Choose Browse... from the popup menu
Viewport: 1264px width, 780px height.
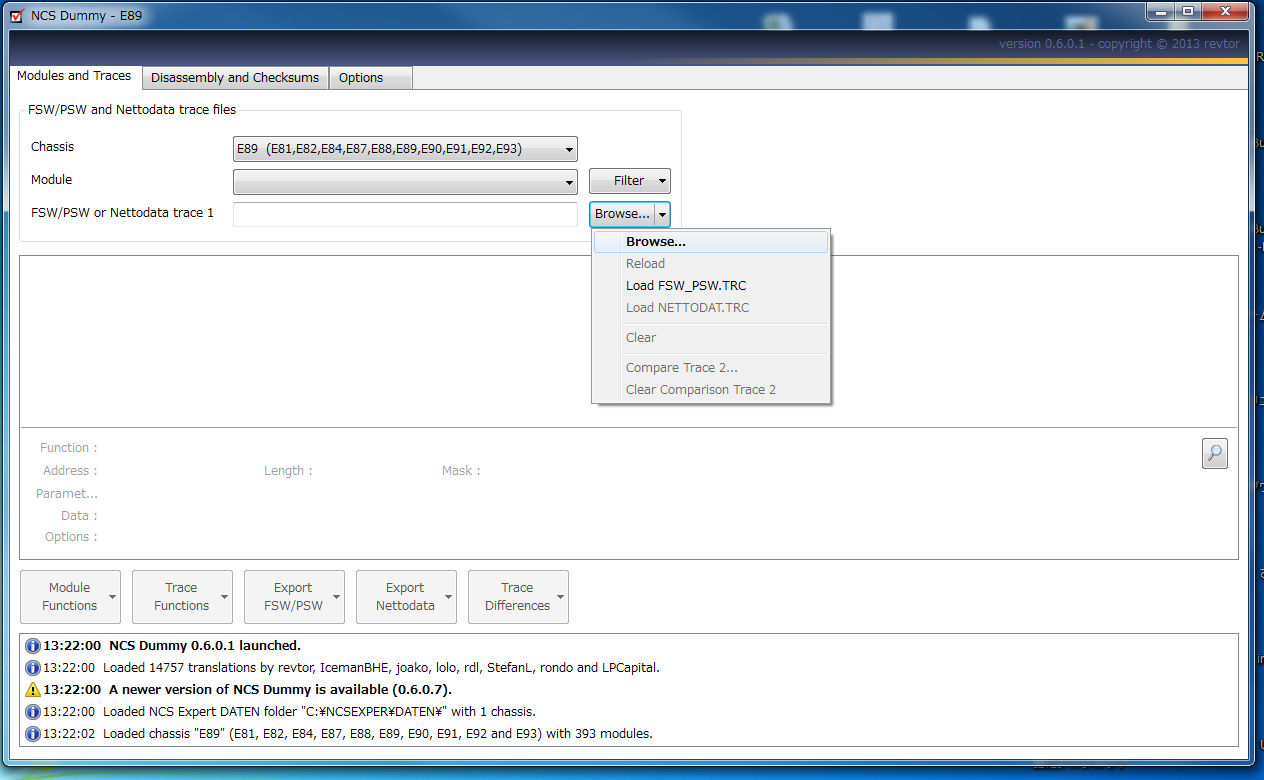[711, 242]
